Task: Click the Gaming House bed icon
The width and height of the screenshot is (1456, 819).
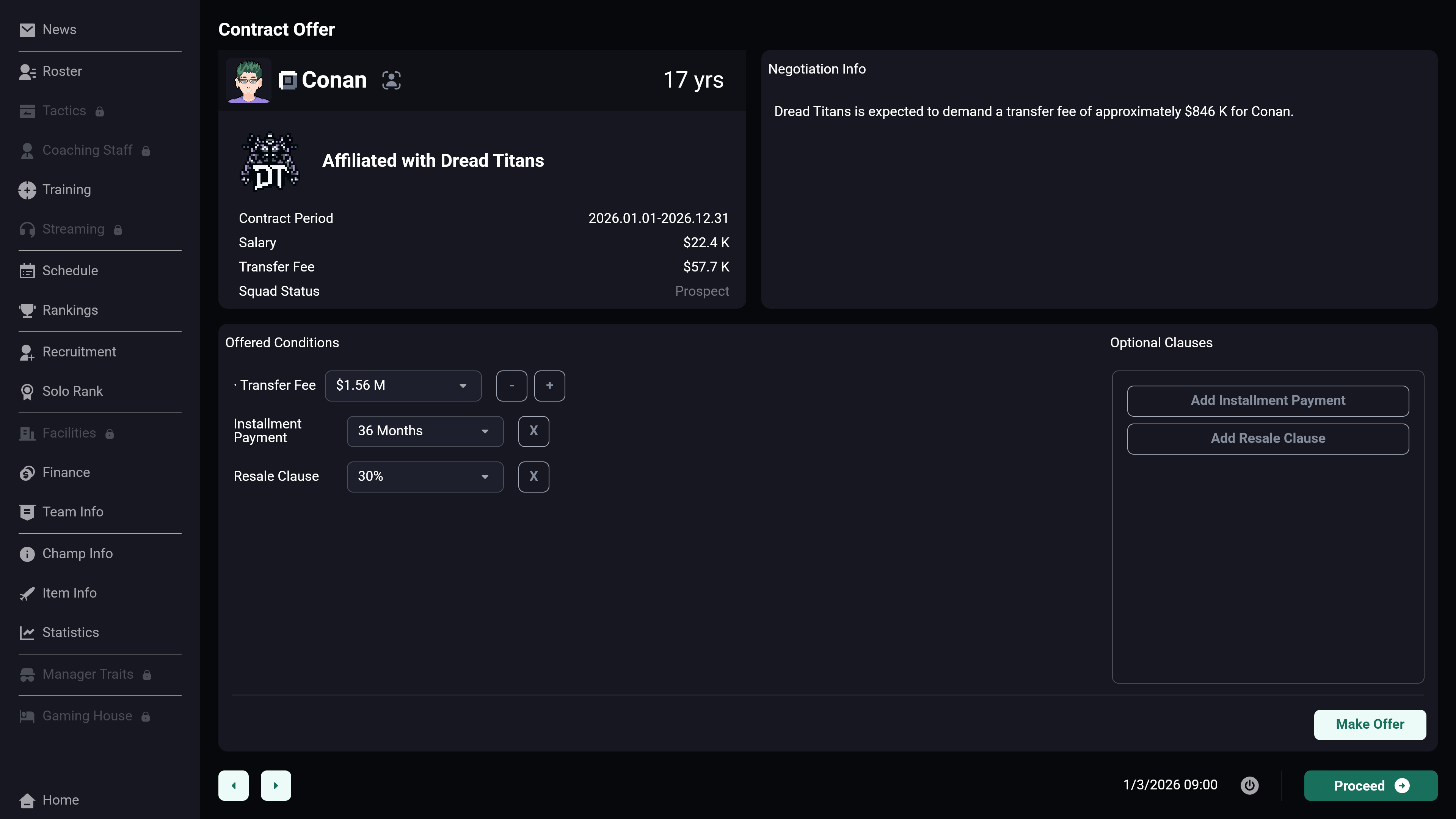Action: [27, 716]
